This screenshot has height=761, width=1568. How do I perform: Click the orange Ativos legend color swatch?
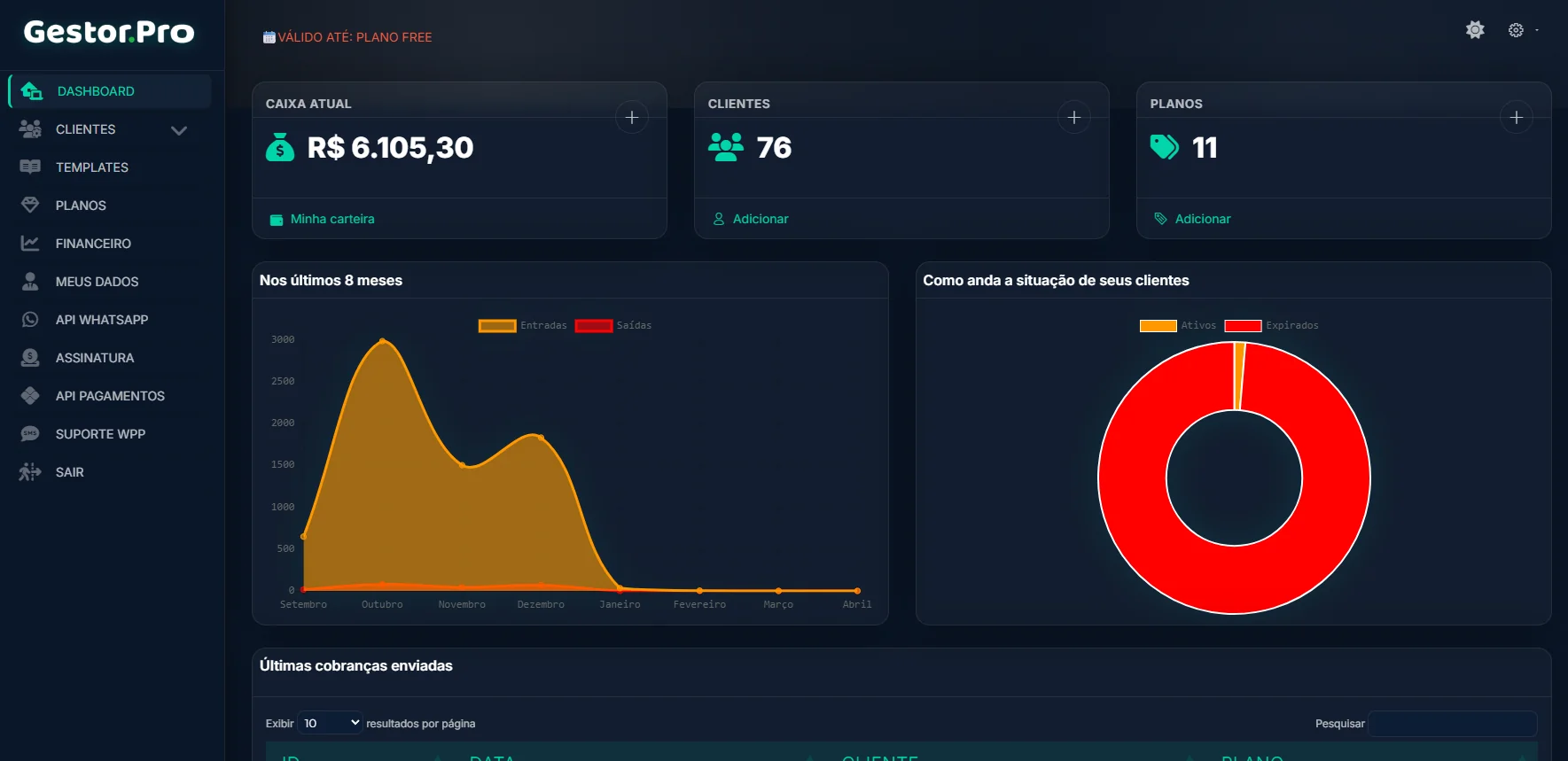coord(1158,326)
